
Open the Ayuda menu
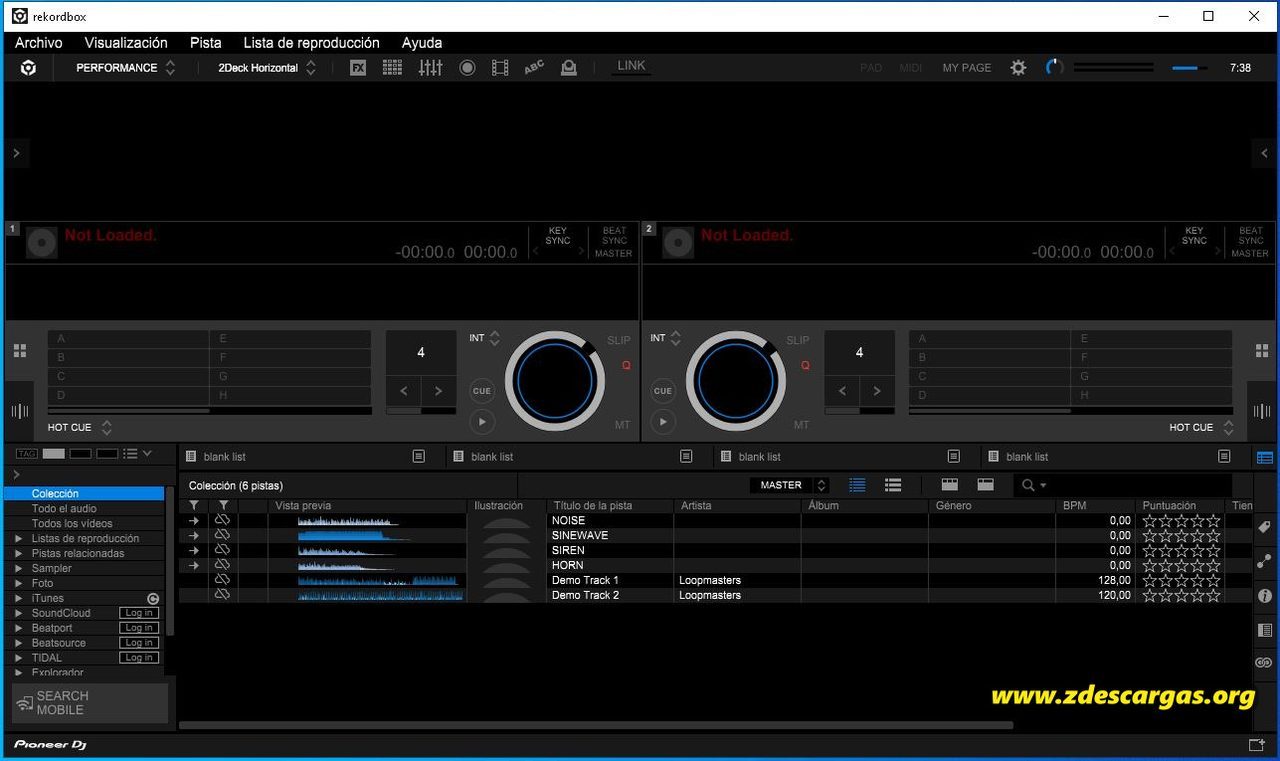(x=422, y=43)
